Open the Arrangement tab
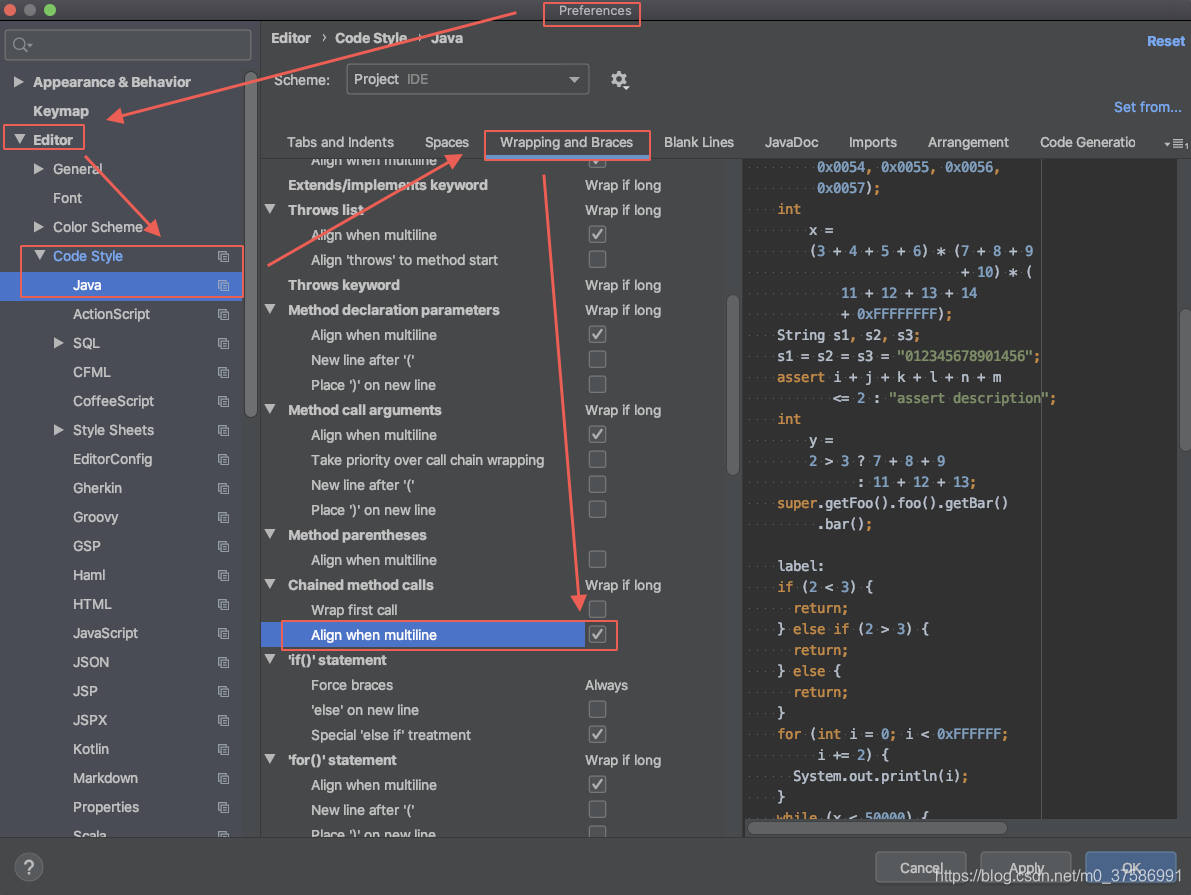The height and width of the screenshot is (895, 1191). (x=968, y=142)
